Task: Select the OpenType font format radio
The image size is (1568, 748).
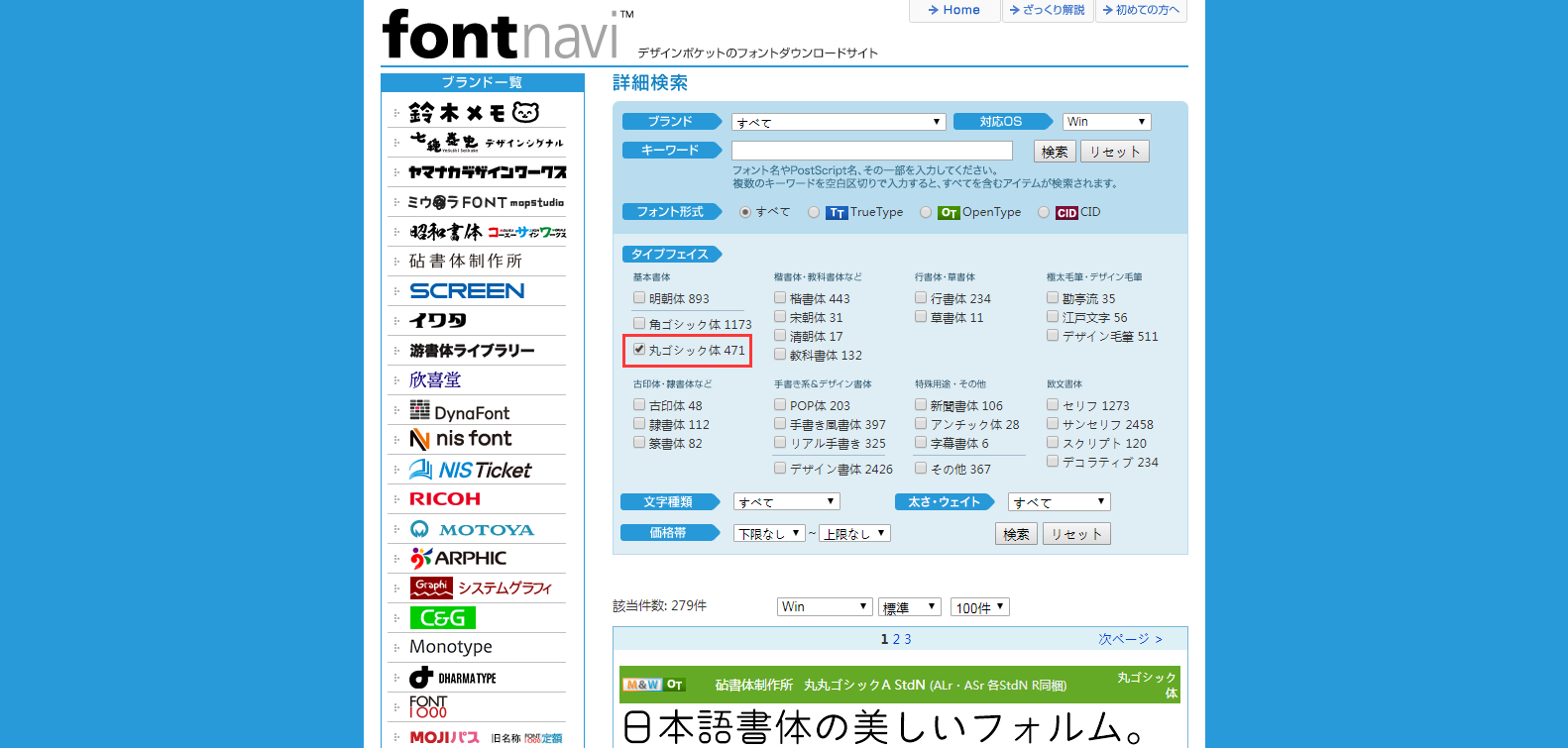Action: (926, 212)
